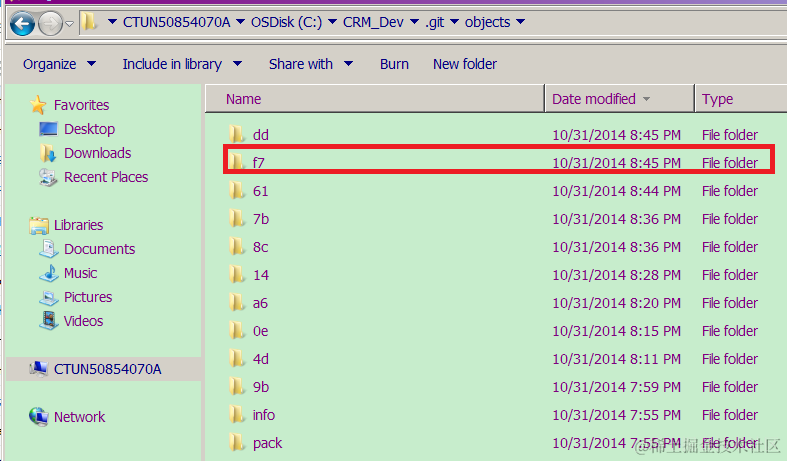The image size is (787, 461).
Task: Click the Documents library icon
Action: tap(49, 249)
